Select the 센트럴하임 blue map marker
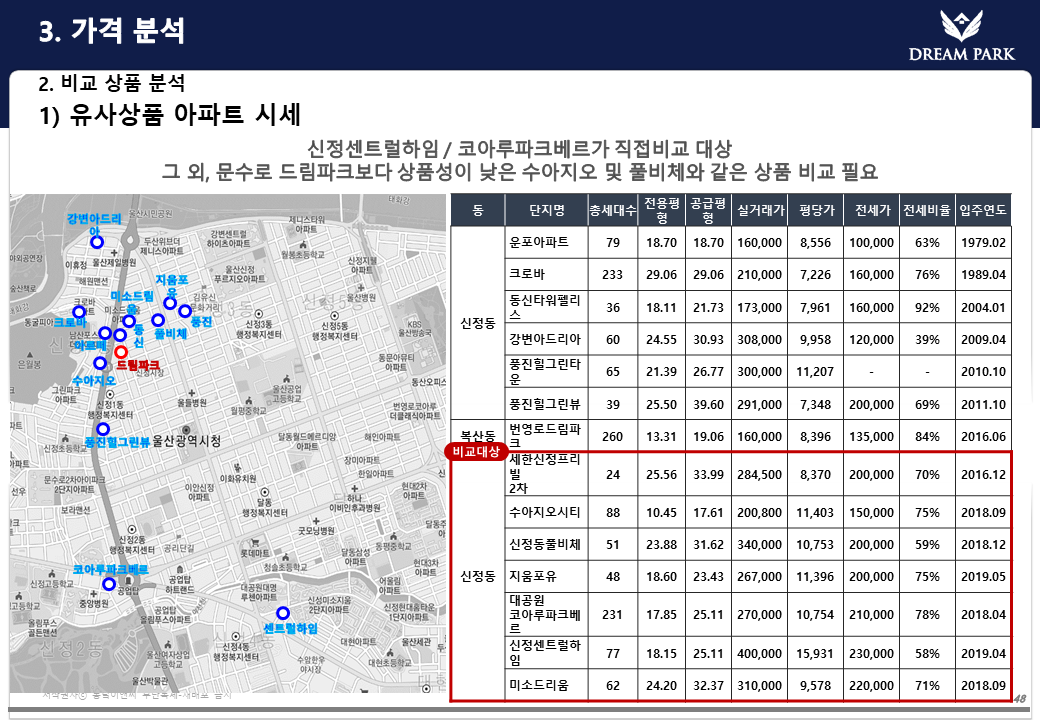The image size is (1040, 720). 283,613
